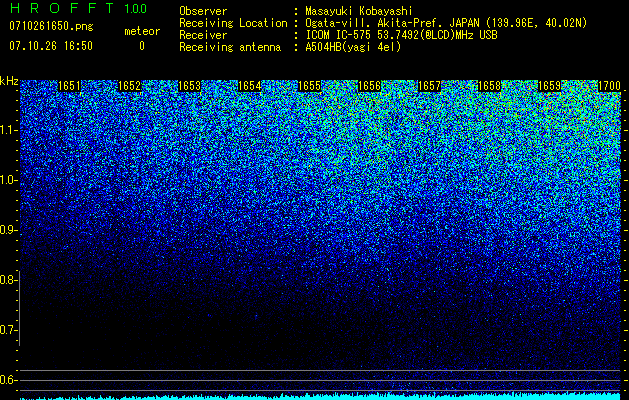Click the 0.6 kHz axis label
Image resolution: width=629 pixels, height=400 pixels.
click(8, 380)
